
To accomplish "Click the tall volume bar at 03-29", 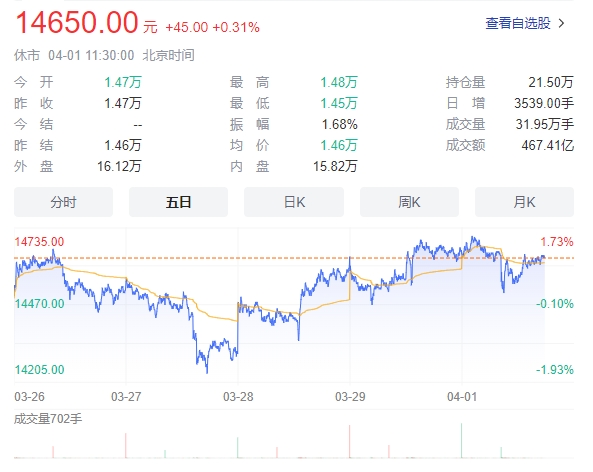I will (349, 441).
